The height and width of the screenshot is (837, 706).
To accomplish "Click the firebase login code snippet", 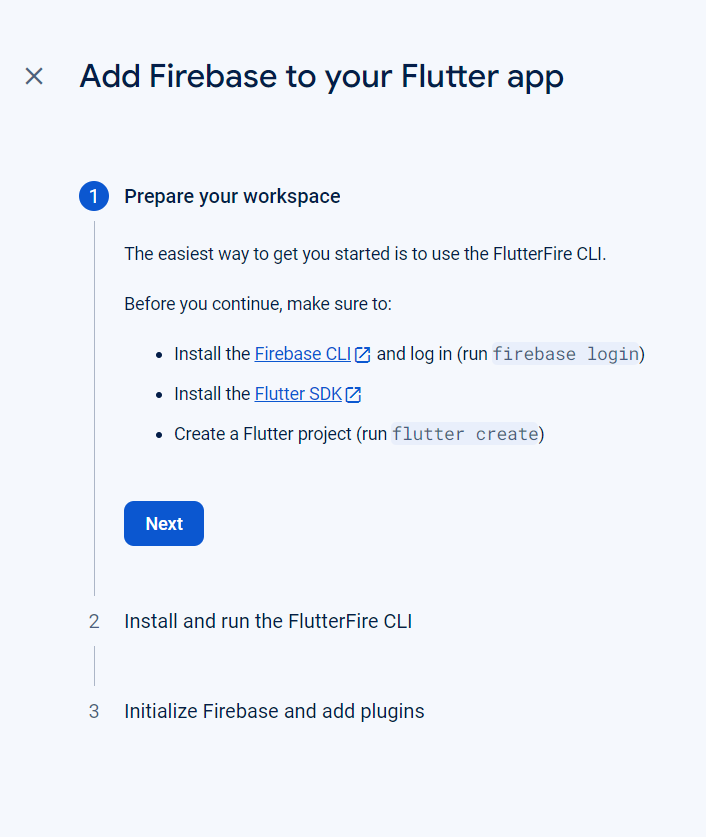I will tap(565, 354).
